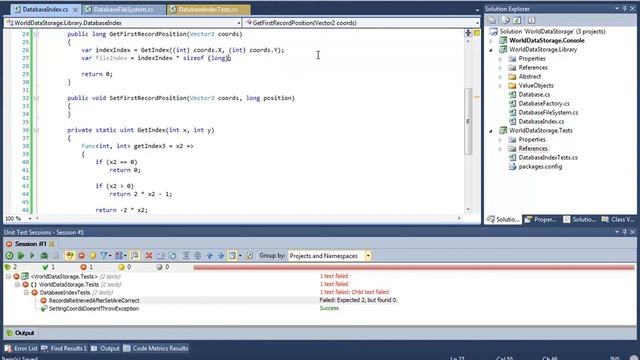Expand the WorldDataStorage.Console project
640x360 pixels.
[x=491, y=41]
